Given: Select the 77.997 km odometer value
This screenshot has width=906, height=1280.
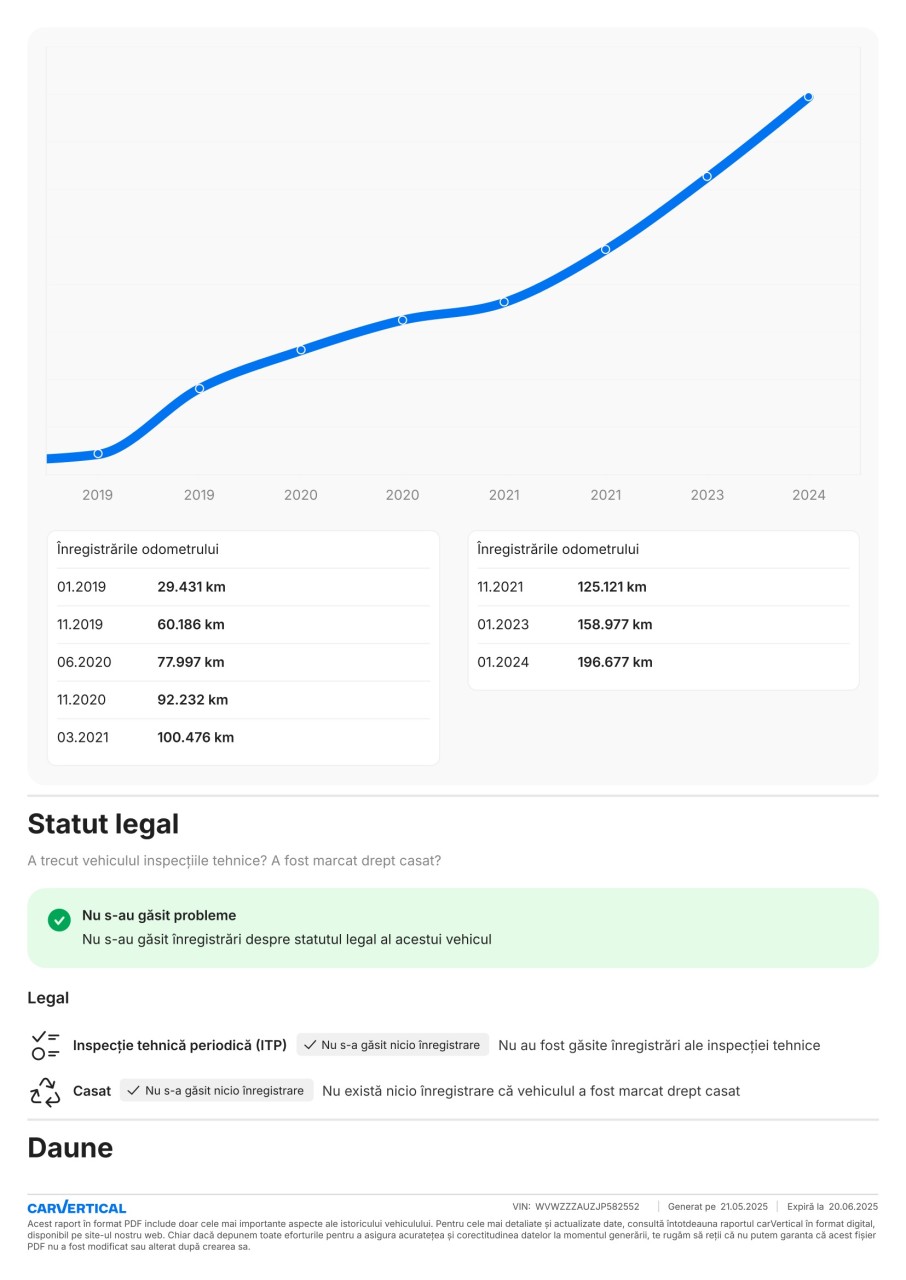Looking at the screenshot, I should pos(191,662).
